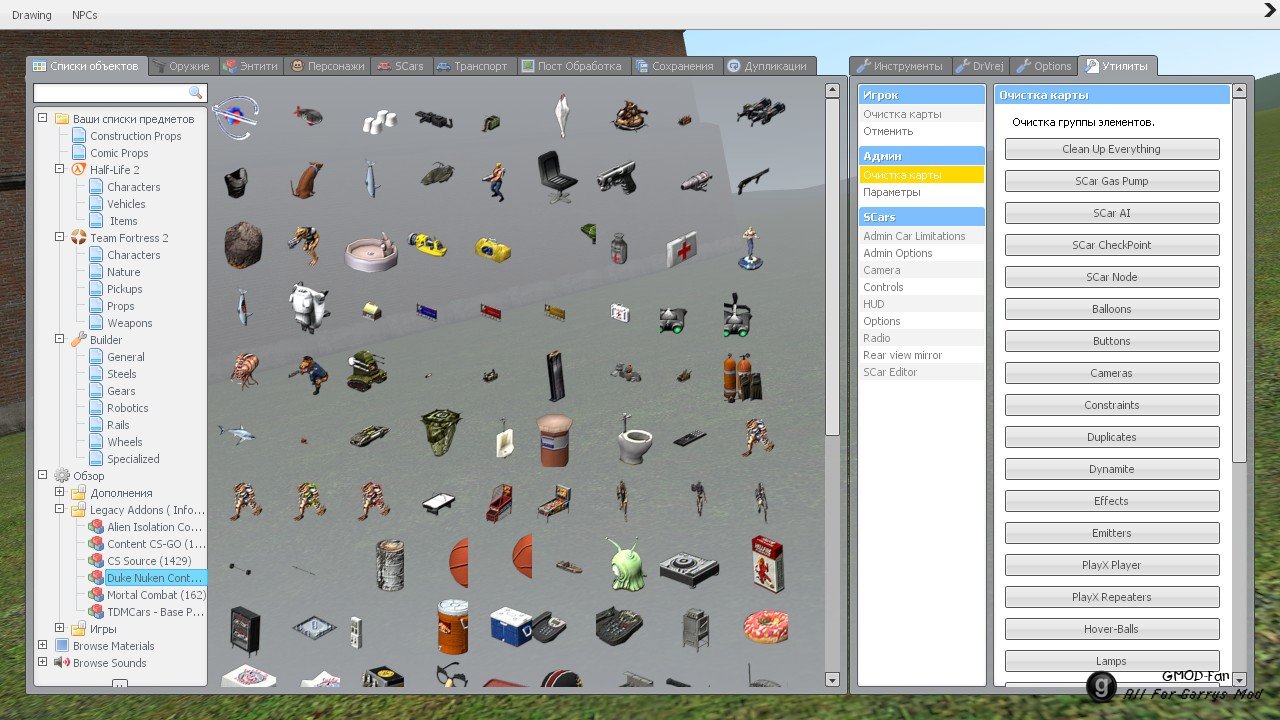The image size is (1280, 720).
Task: Collapse the Ваши списки предметов tree node
Action: pos(43,118)
